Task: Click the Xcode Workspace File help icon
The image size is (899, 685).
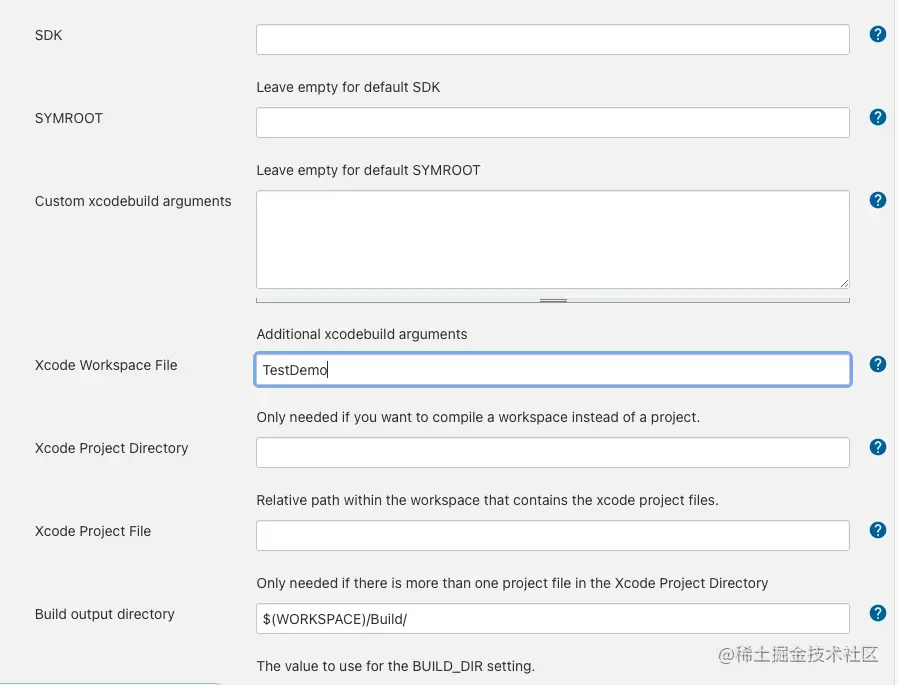Action: (878, 364)
